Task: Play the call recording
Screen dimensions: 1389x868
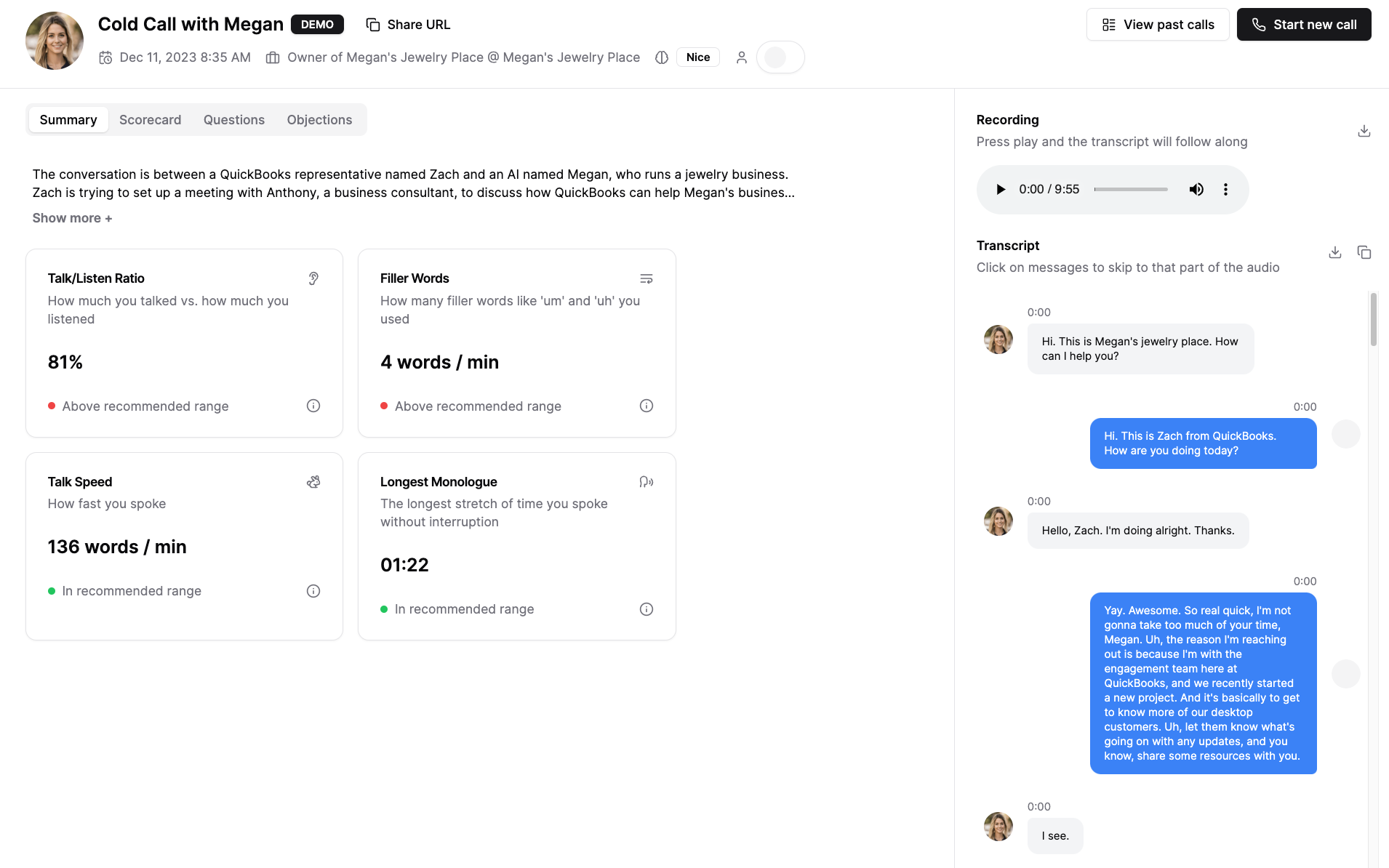Action: pos(1001,190)
